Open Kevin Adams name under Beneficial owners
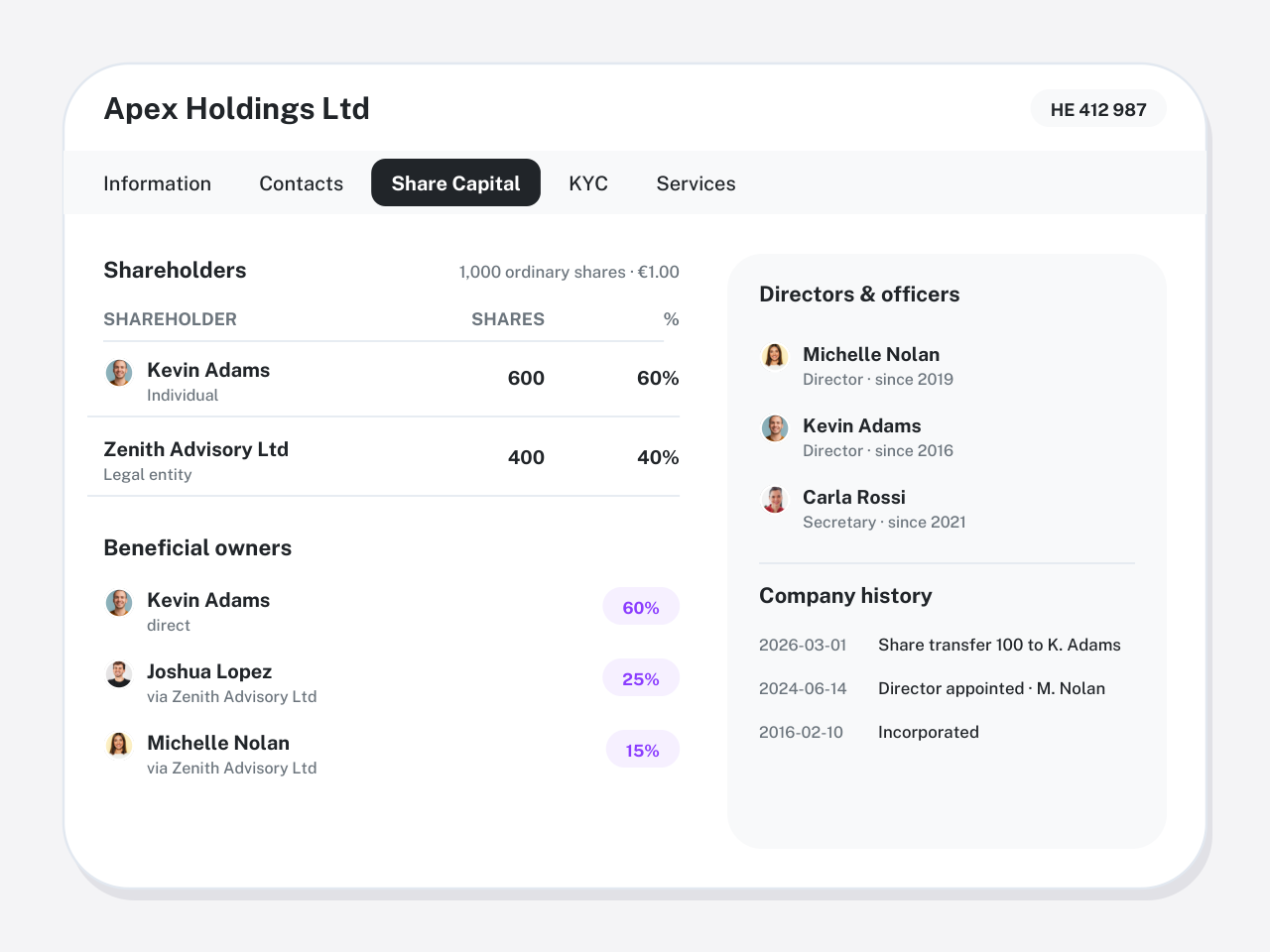 [x=208, y=600]
